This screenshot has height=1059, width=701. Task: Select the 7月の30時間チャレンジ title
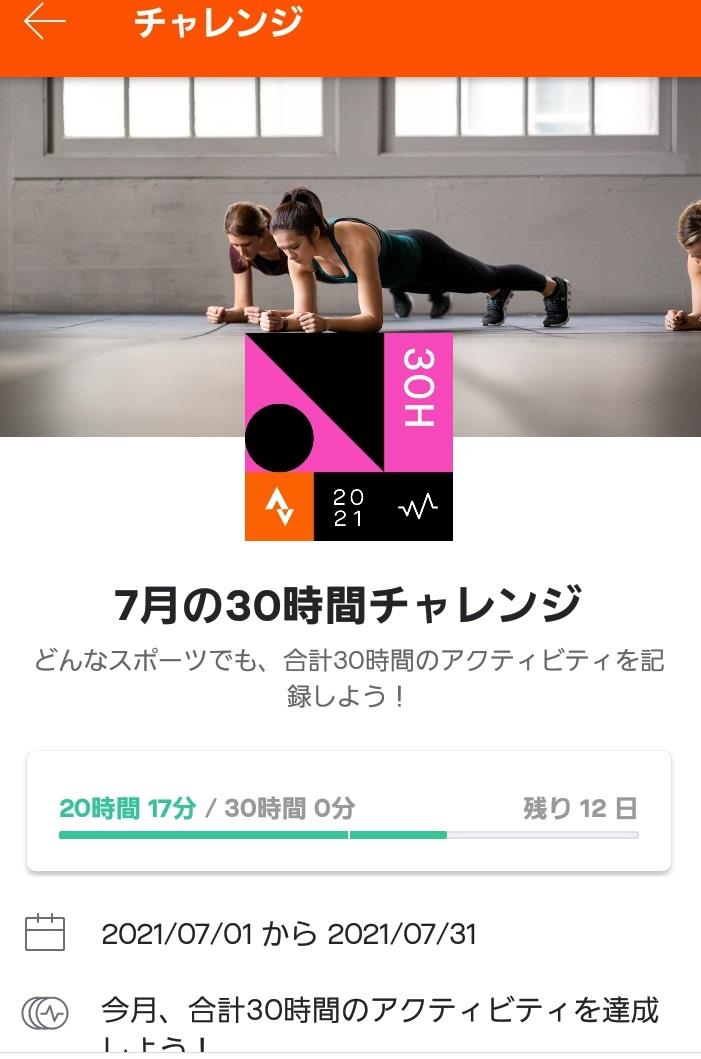coord(348,604)
